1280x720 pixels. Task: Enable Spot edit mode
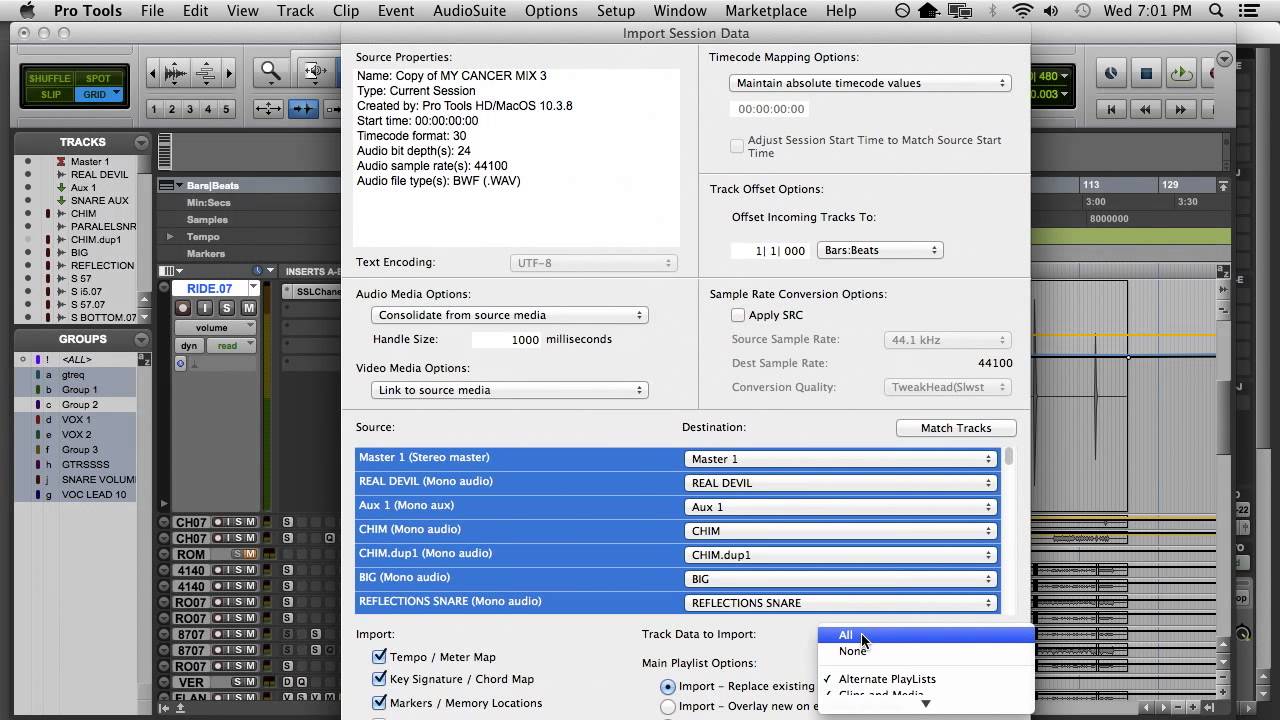click(x=98, y=78)
